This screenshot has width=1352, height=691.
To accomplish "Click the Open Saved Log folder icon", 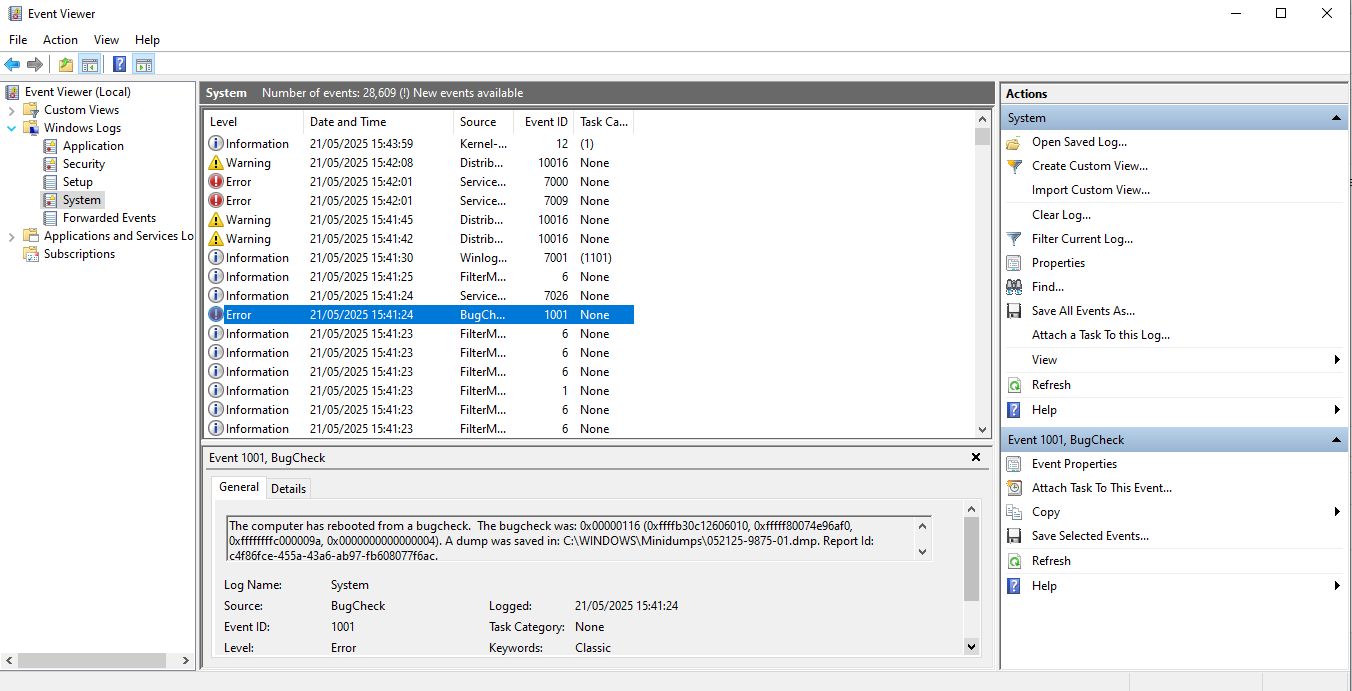I will pyautogui.click(x=1014, y=142).
